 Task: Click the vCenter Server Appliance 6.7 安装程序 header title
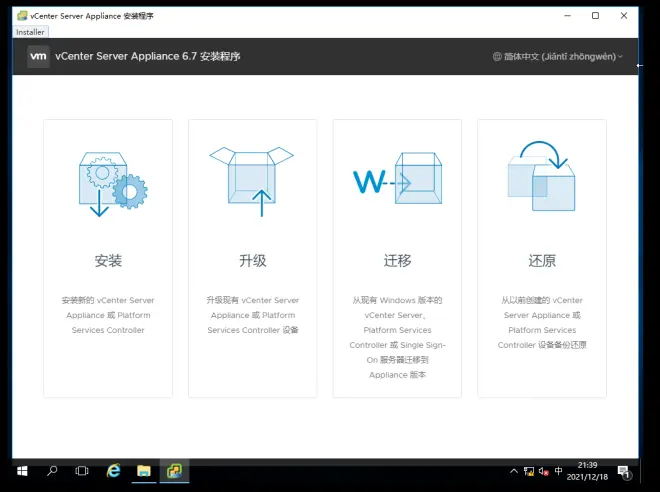148,56
